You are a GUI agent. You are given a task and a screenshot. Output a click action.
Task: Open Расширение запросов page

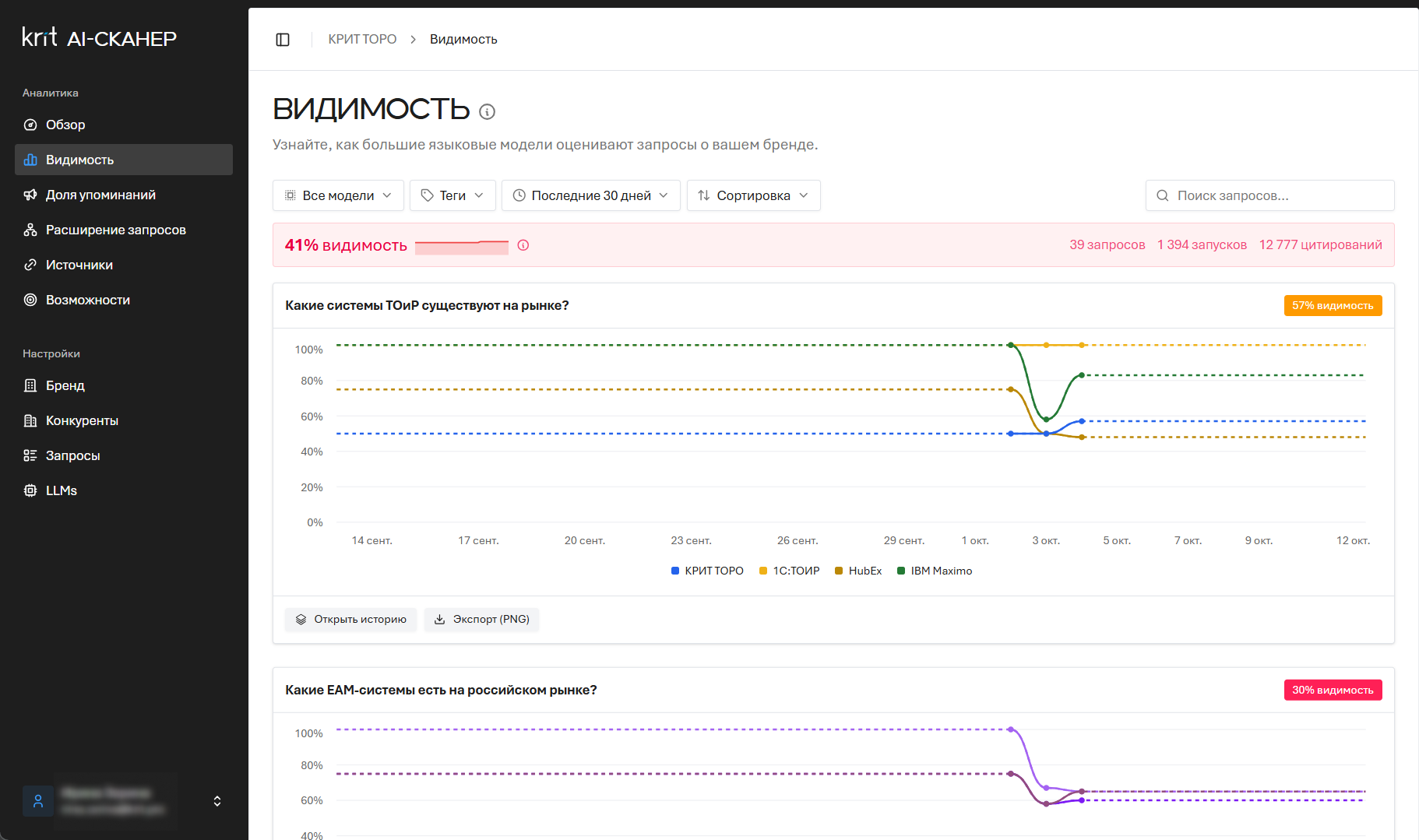click(124, 230)
